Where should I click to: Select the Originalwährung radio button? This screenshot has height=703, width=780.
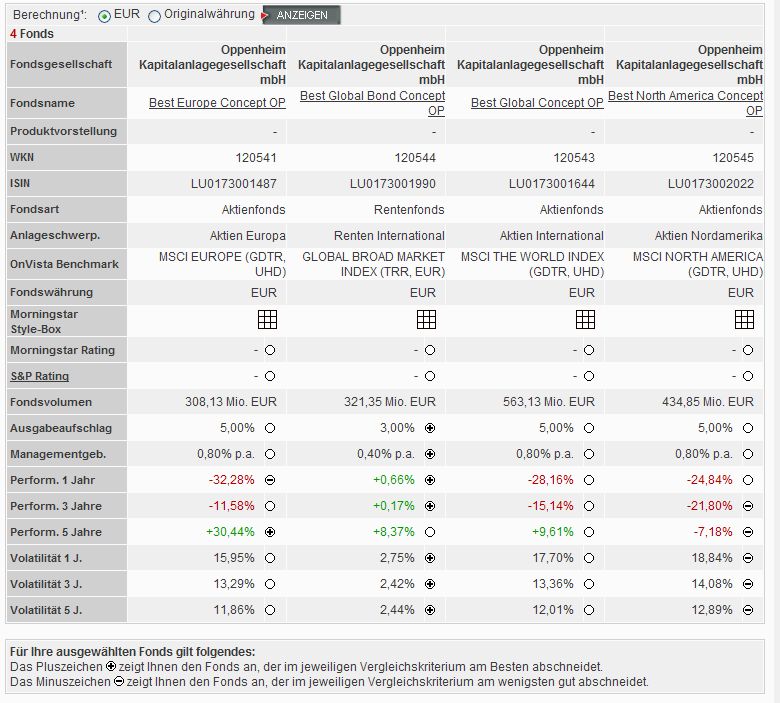click(x=154, y=16)
